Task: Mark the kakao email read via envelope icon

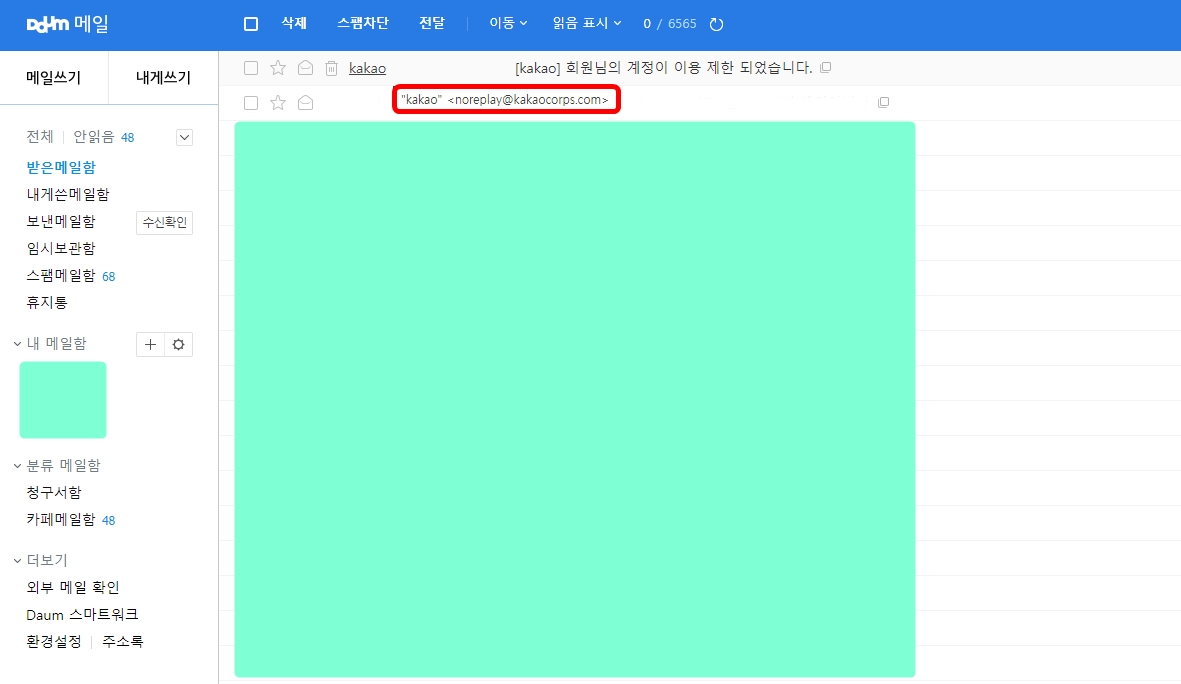Action: [305, 68]
